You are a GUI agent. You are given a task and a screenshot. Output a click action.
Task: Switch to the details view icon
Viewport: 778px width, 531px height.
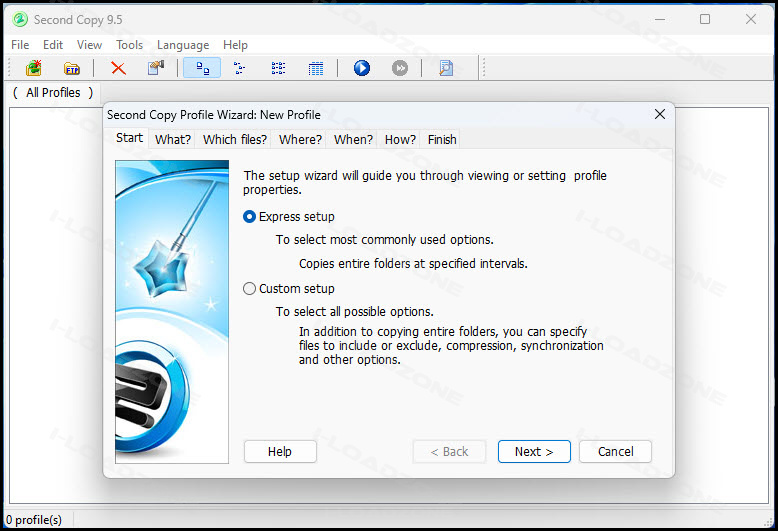[x=316, y=68]
